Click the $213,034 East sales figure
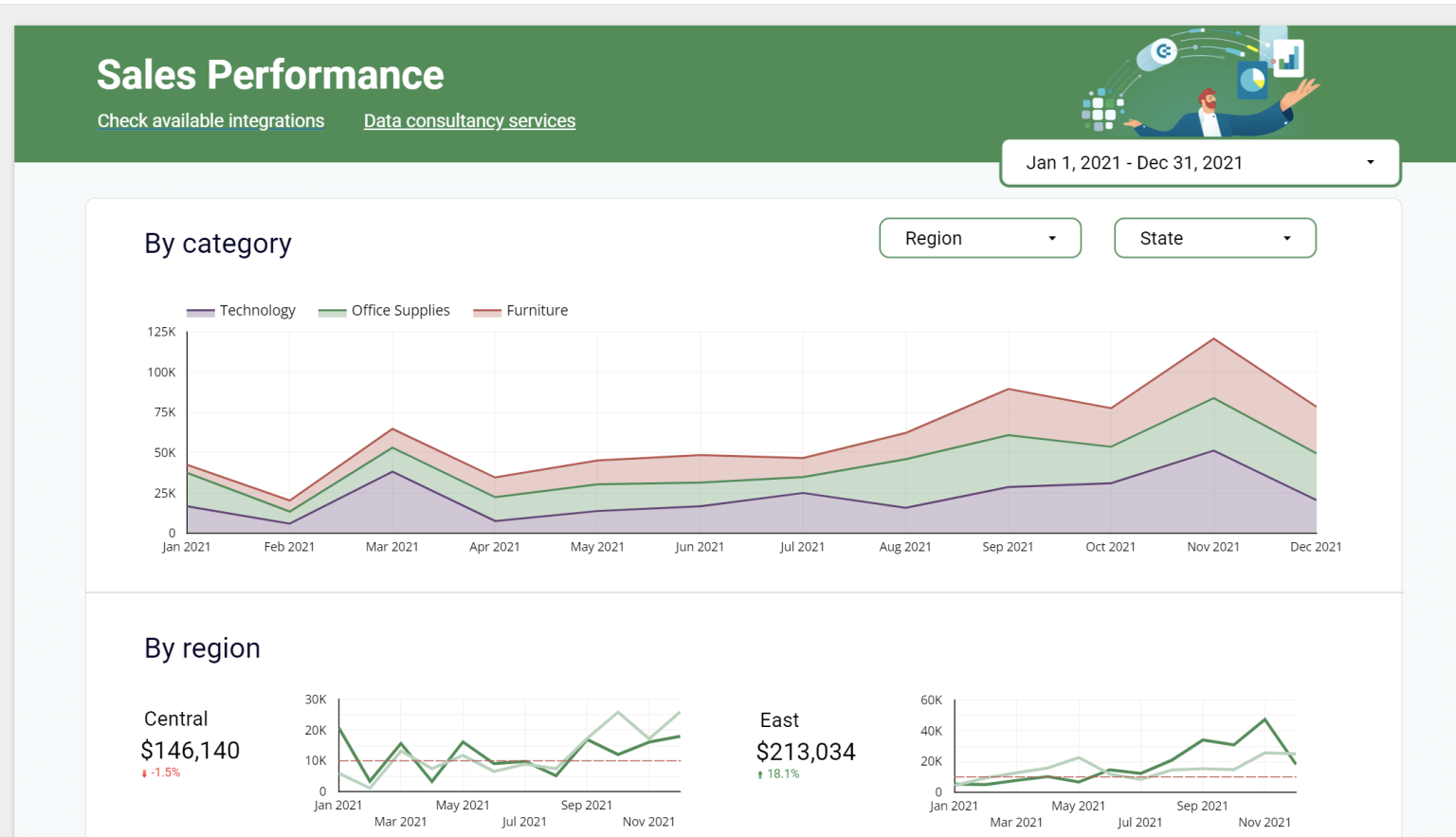Viewport: 1456px width, 837px height. pos(806,752)
